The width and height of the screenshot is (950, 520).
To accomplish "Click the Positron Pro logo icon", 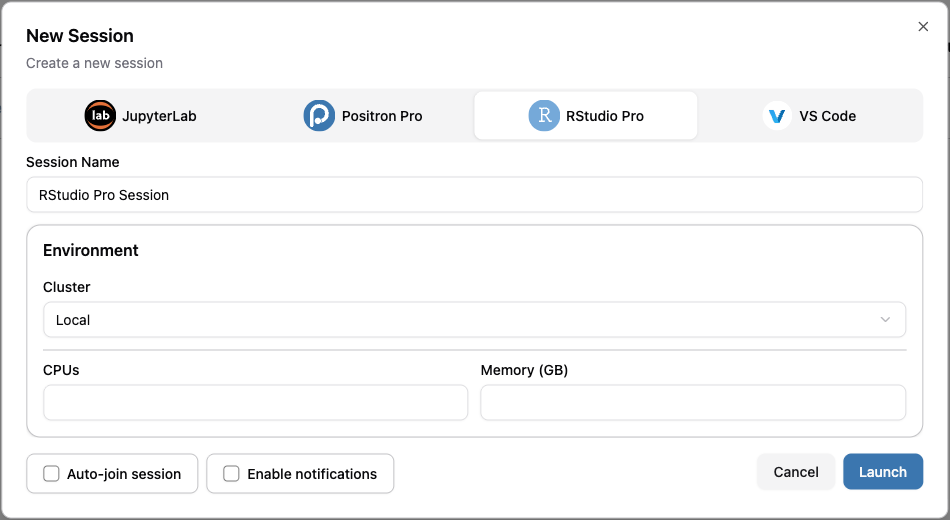I will (319, 116).
